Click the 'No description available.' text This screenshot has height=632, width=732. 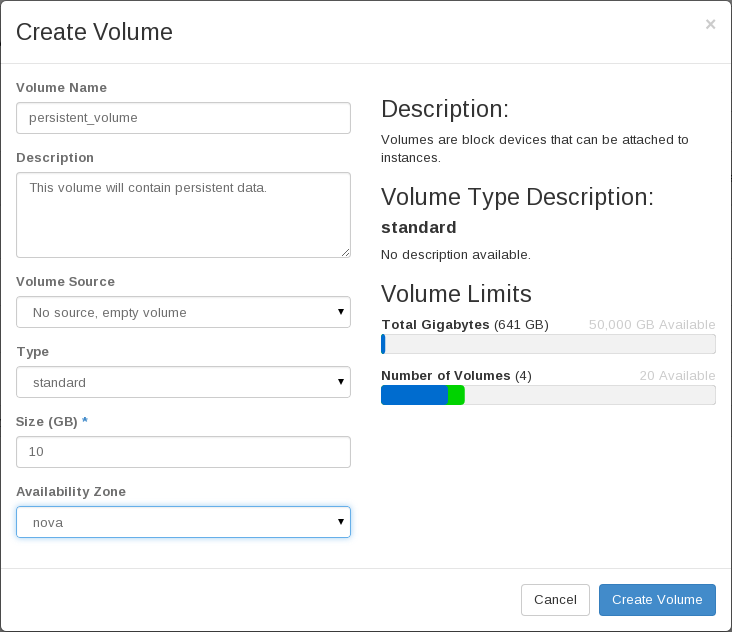456,255
